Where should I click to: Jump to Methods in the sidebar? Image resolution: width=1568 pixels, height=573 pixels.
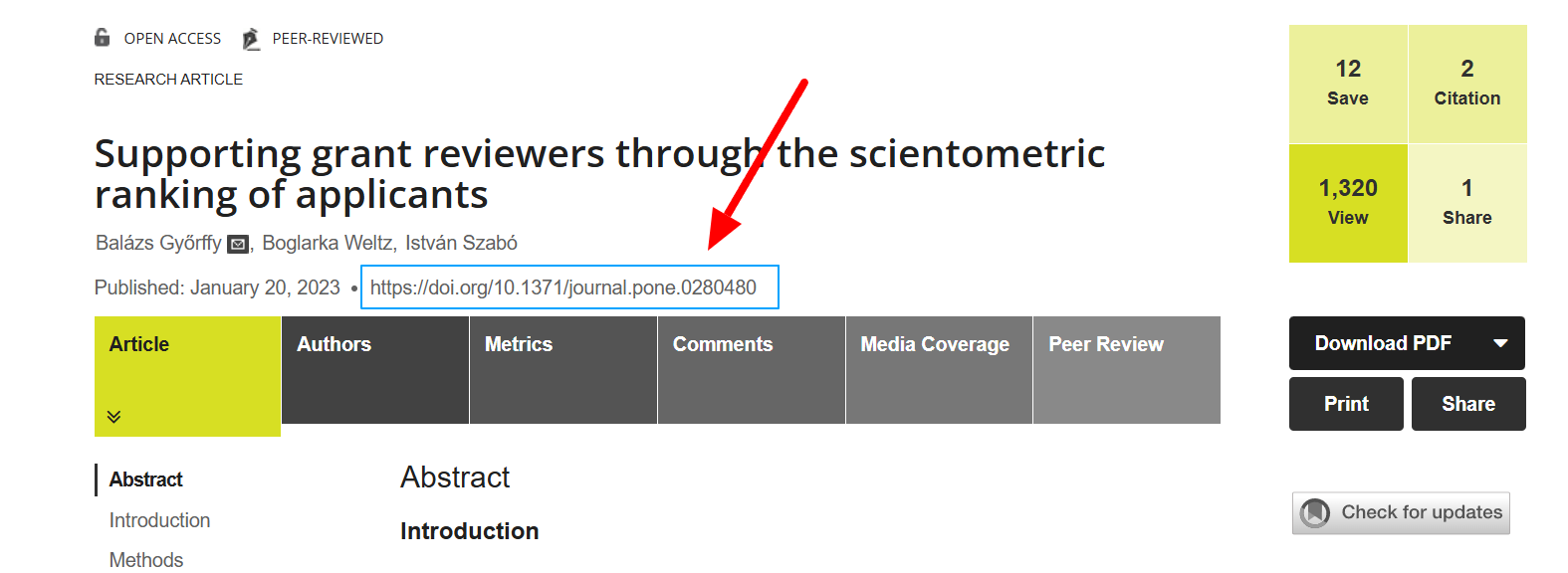[x=146, y=560]
